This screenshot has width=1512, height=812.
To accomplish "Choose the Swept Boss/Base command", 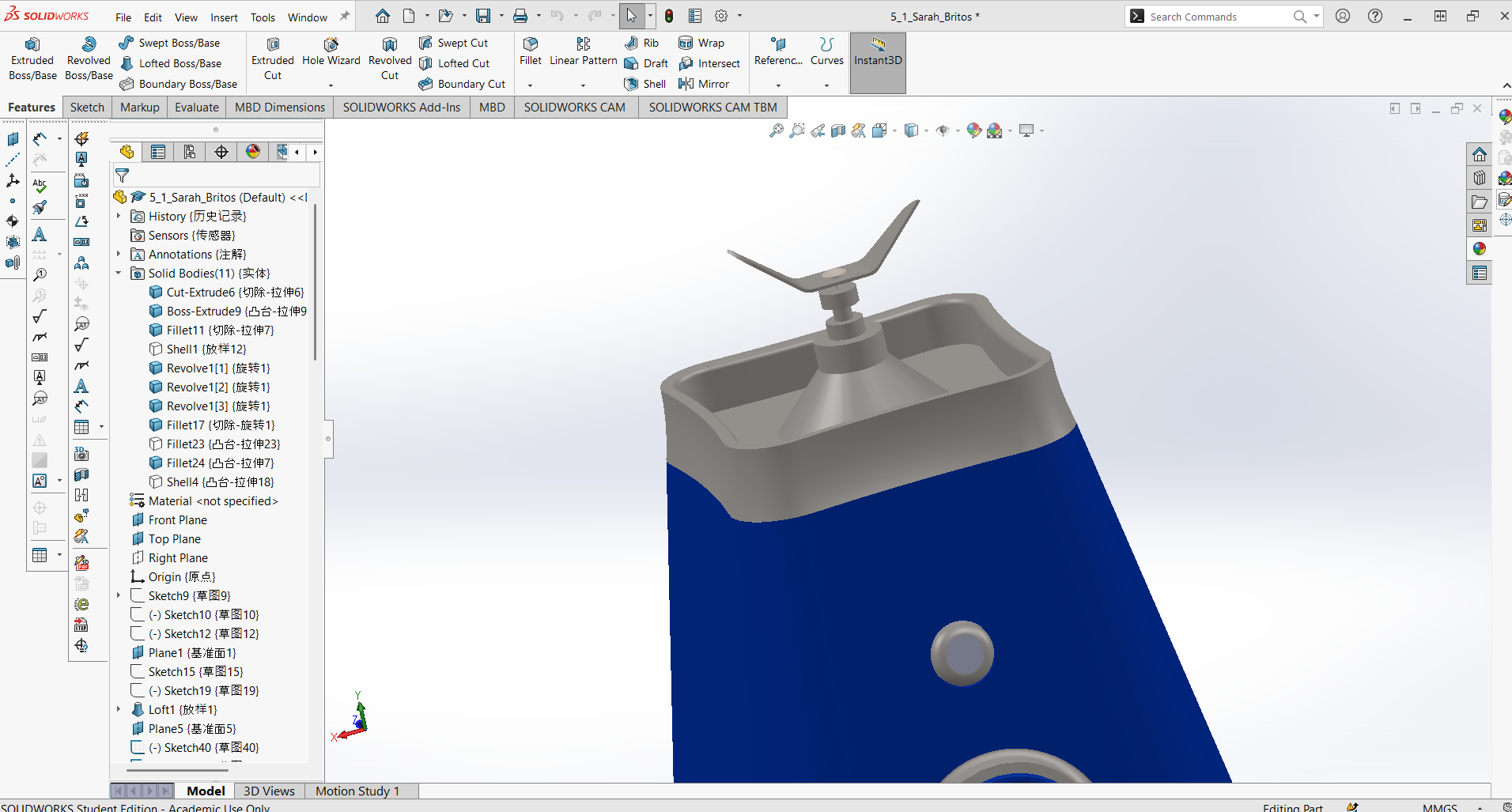I will pyautogui.click(x=169, y=43).
